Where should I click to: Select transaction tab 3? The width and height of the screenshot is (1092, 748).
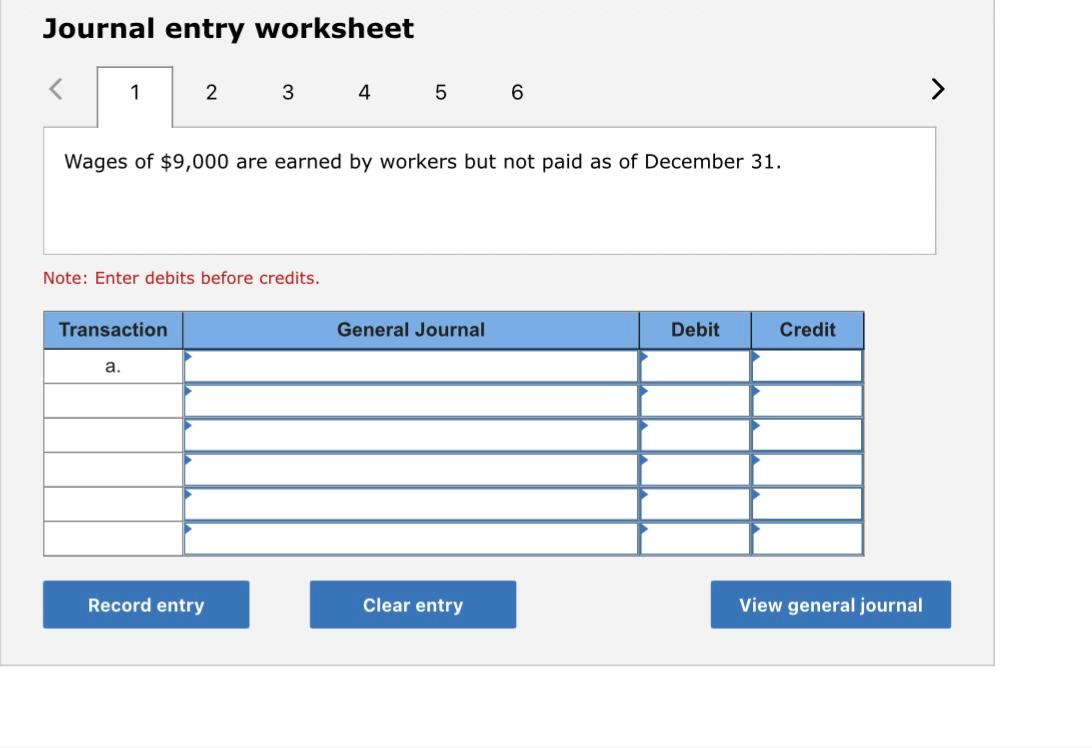288,92
